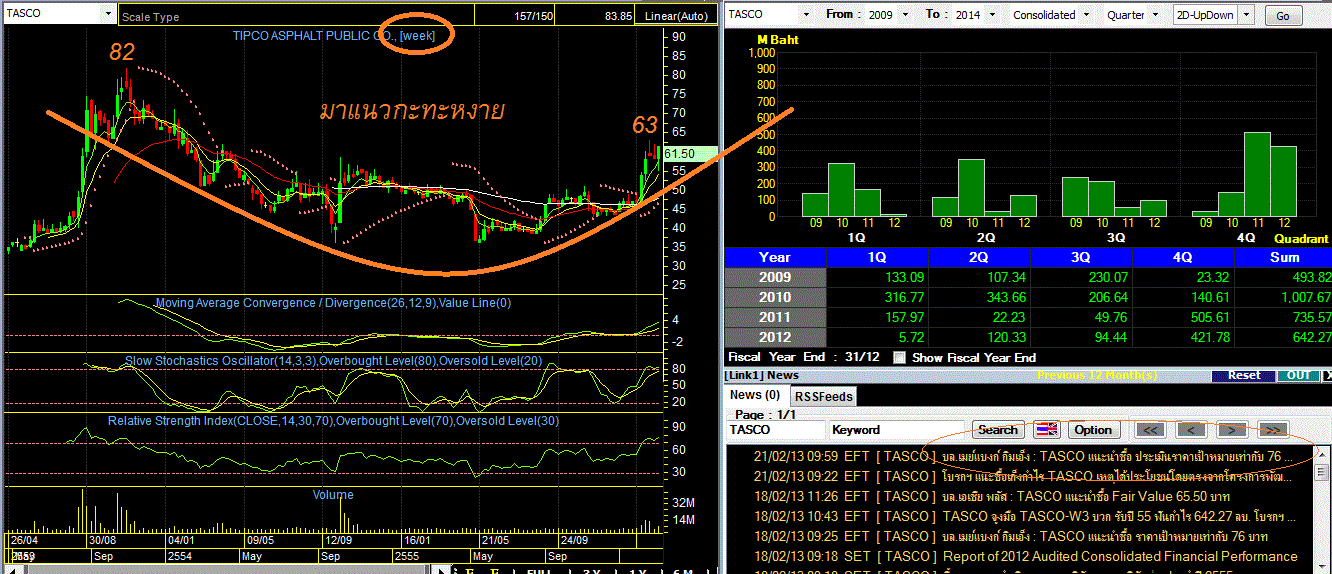The height and width of the screenshot is (574, 1332).
Task: Switch to the News (0) tab
Action: pyautogui.click(x=755, y=395)
